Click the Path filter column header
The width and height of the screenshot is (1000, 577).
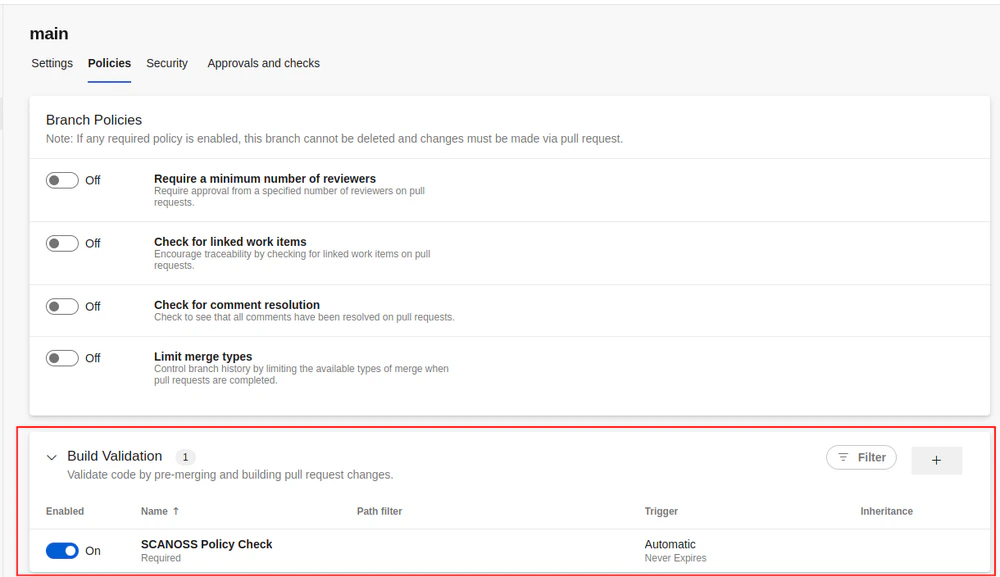(380, 511)
